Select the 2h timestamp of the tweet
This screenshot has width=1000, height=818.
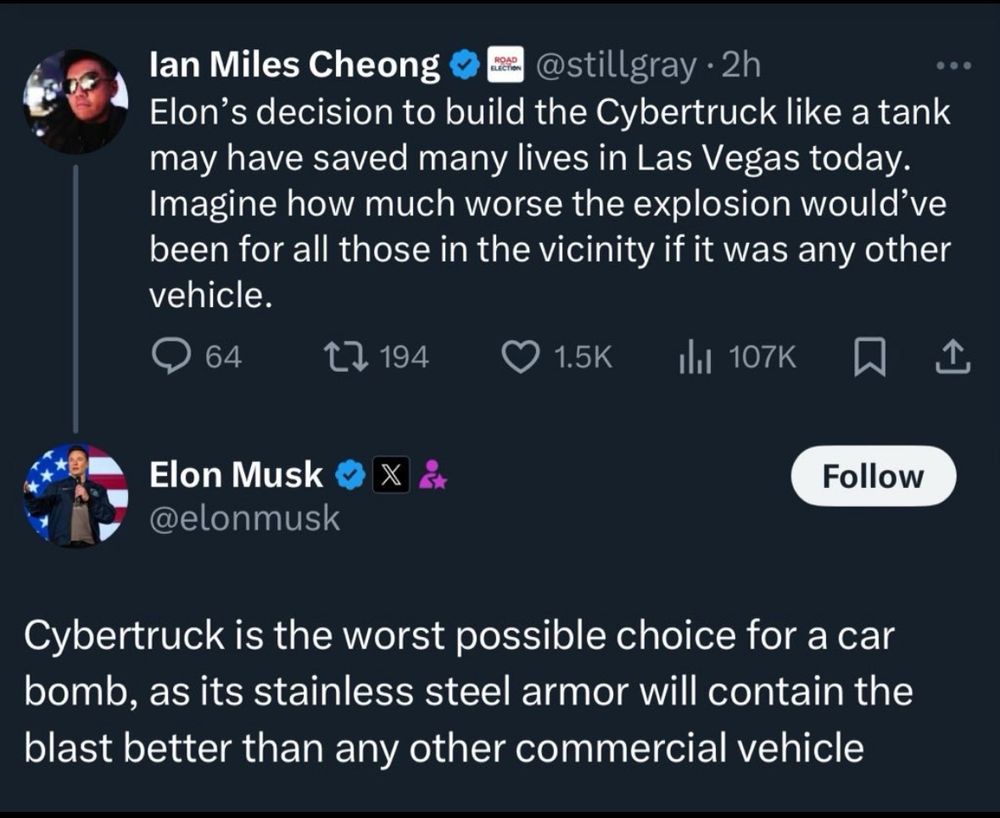coord(741,65)
